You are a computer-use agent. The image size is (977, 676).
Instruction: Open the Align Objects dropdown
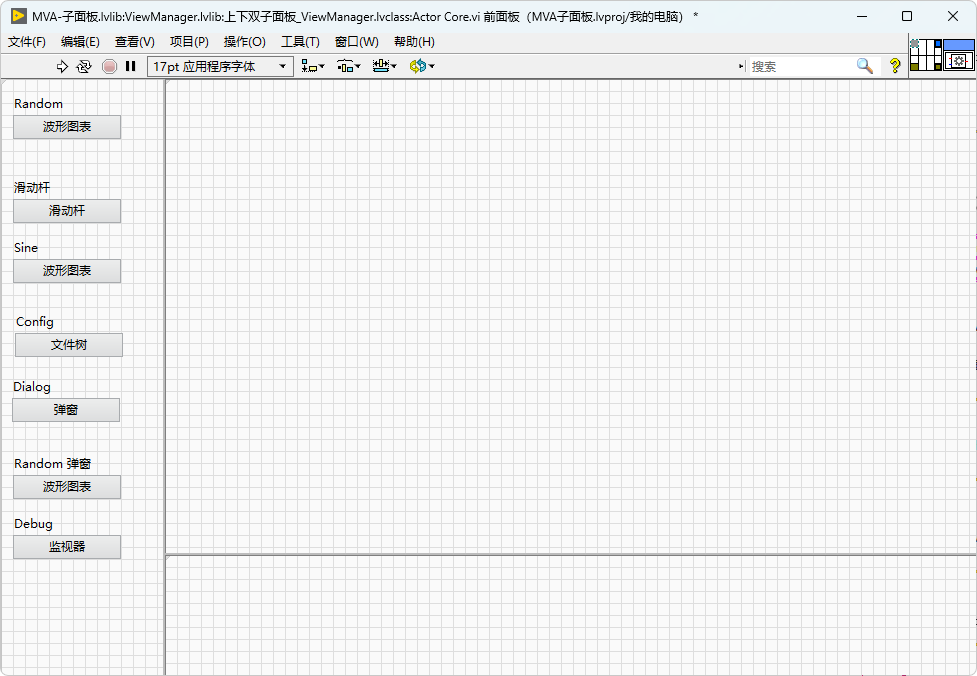coord(313,66)
